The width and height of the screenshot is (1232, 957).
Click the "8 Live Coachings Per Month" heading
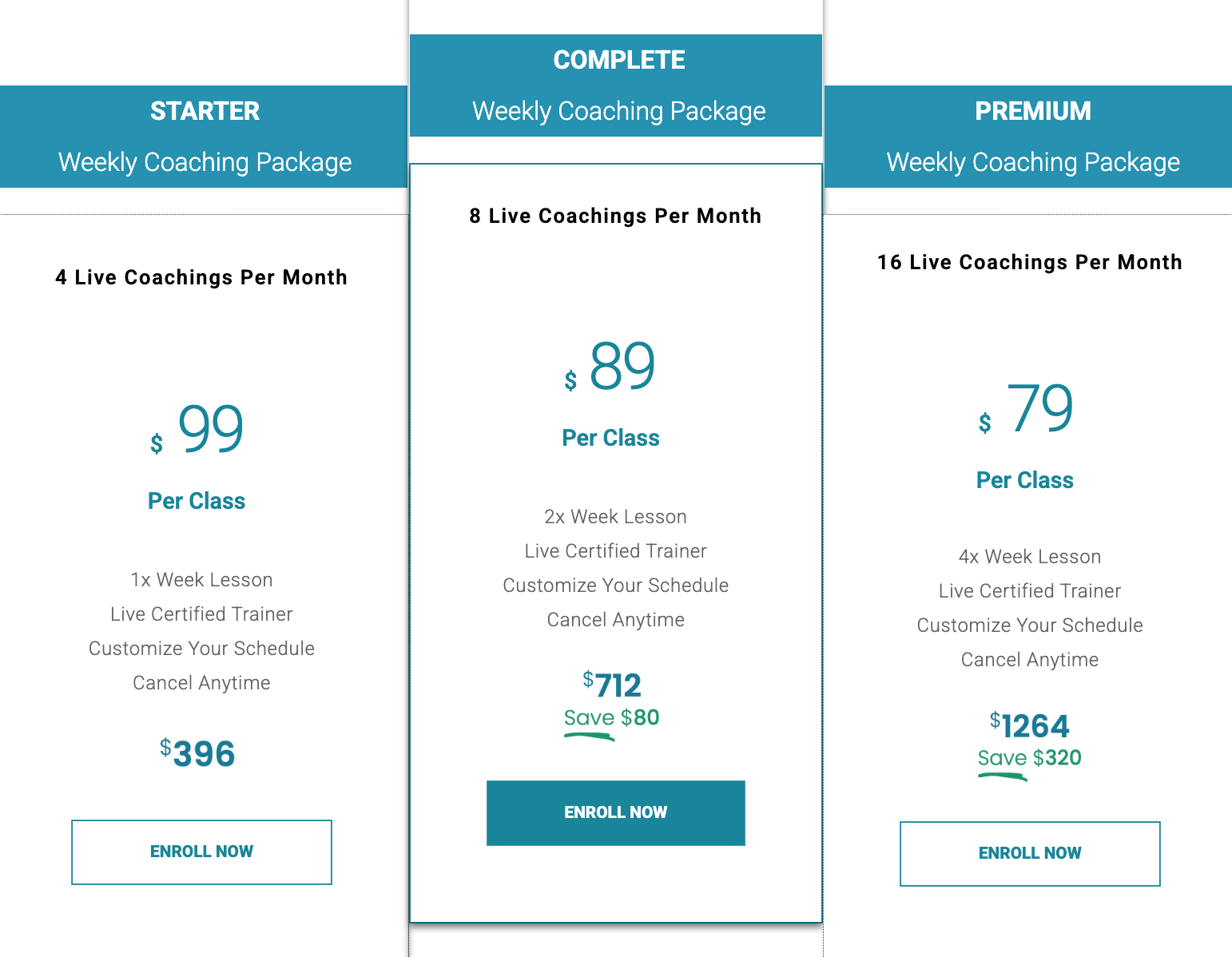(x=615, y=216)
